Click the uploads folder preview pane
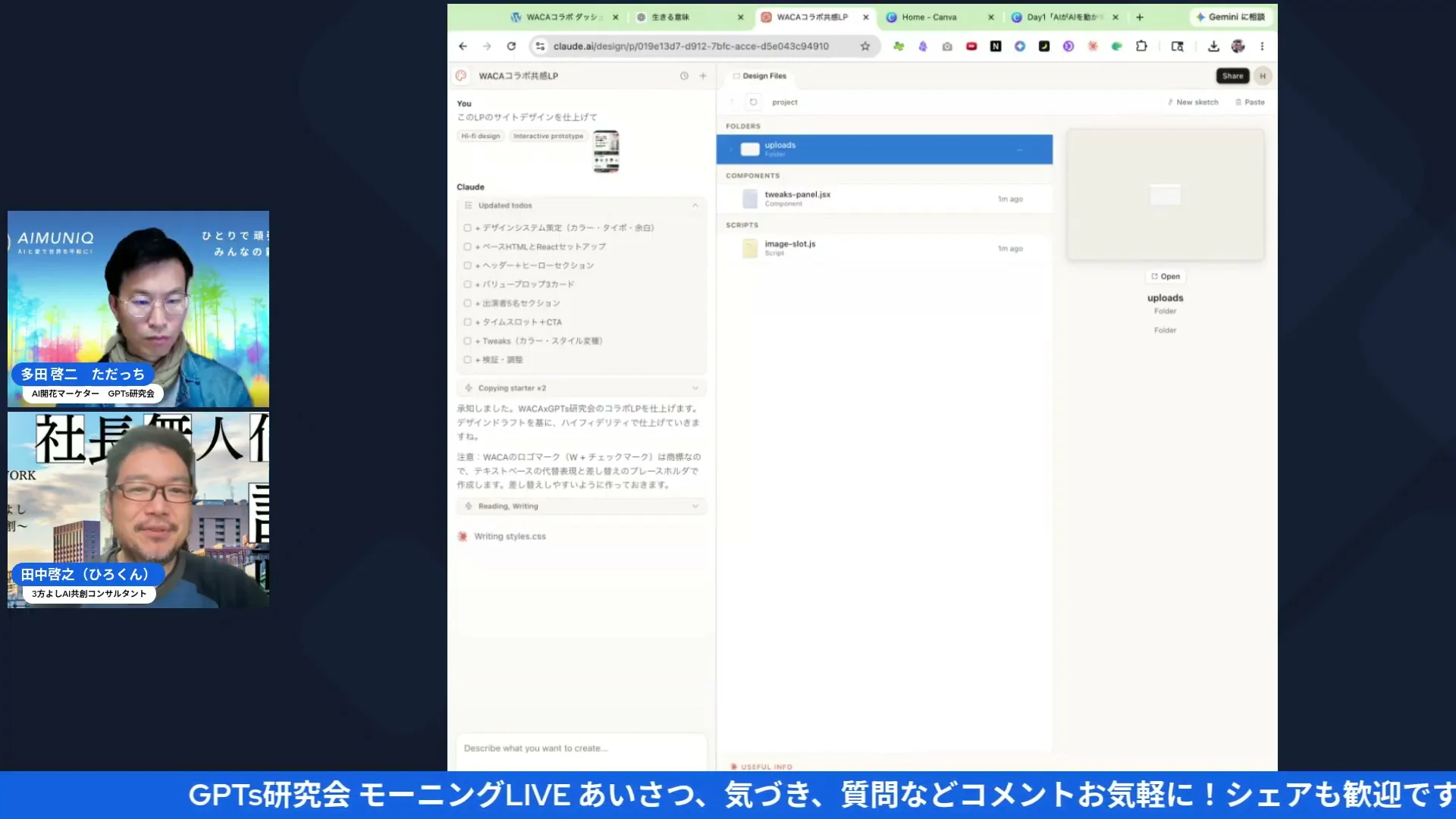1456x819 pixels. click(x=1165, y=195)
